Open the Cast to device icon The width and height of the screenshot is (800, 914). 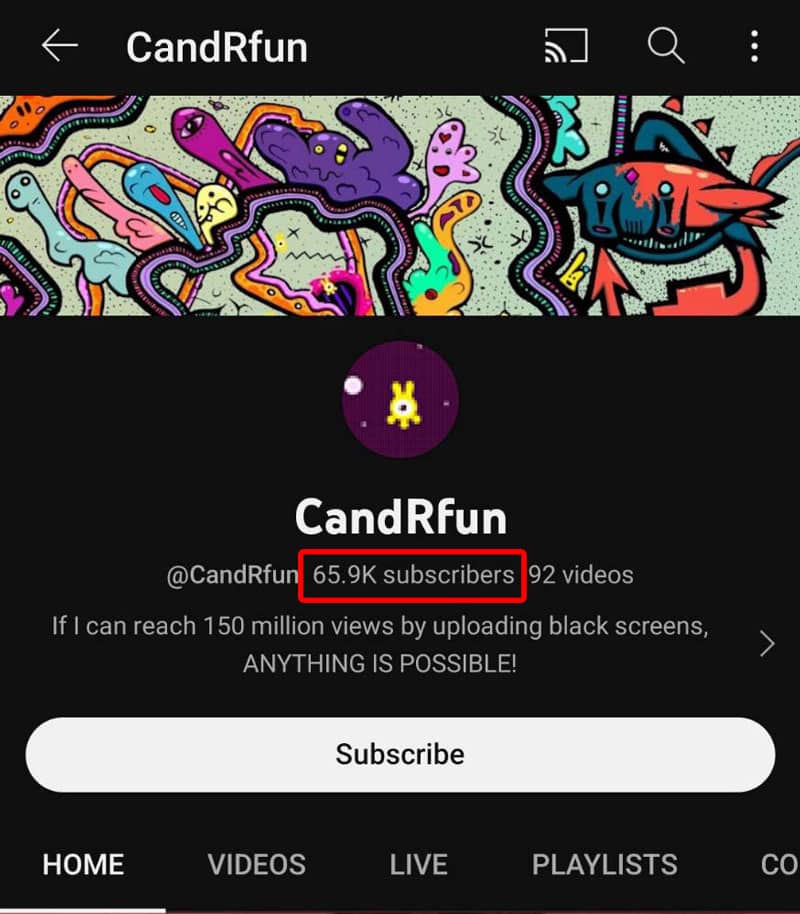pyautogui.click(x=566, y=45)
